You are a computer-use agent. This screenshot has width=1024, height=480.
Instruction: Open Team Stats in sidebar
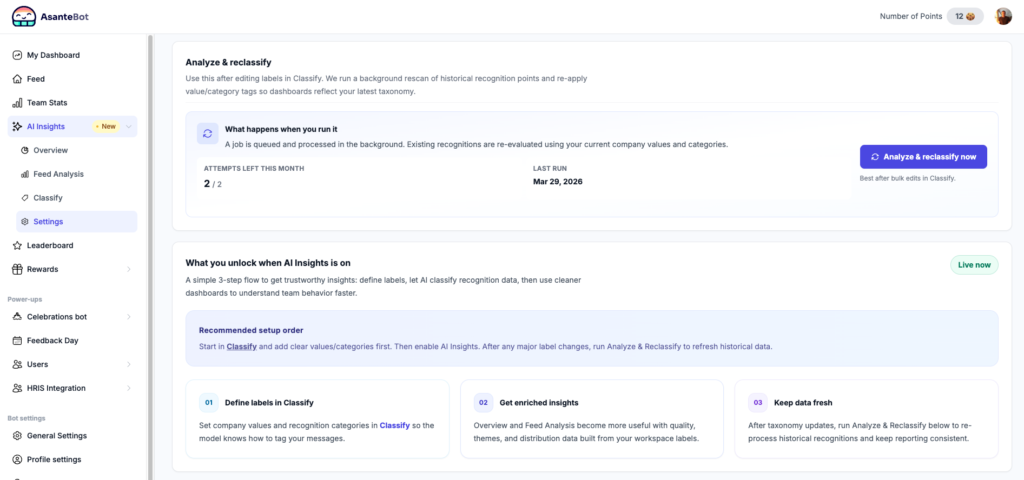click(47, 103)
